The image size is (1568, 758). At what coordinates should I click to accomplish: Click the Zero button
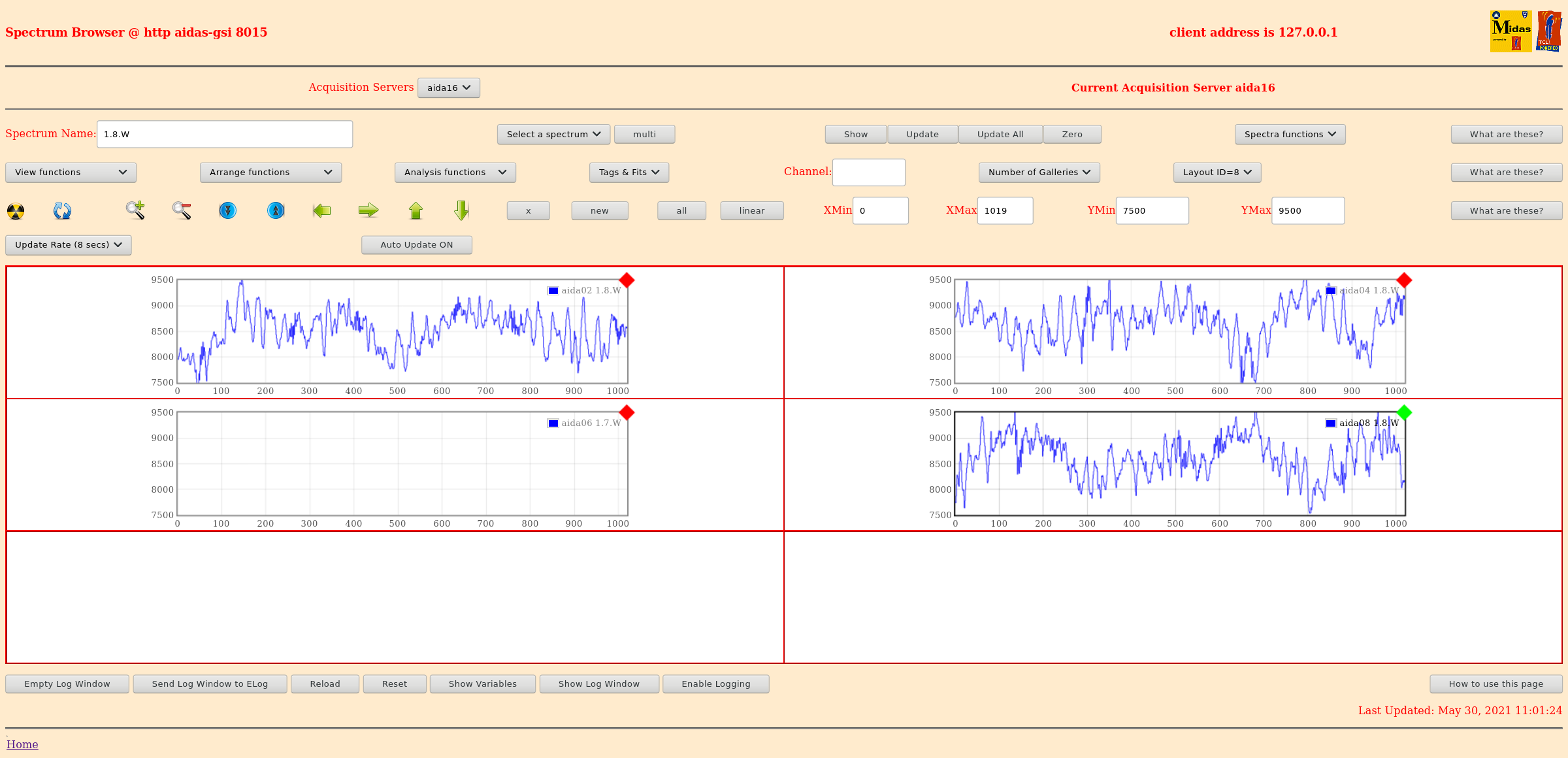pos(1072,135)
